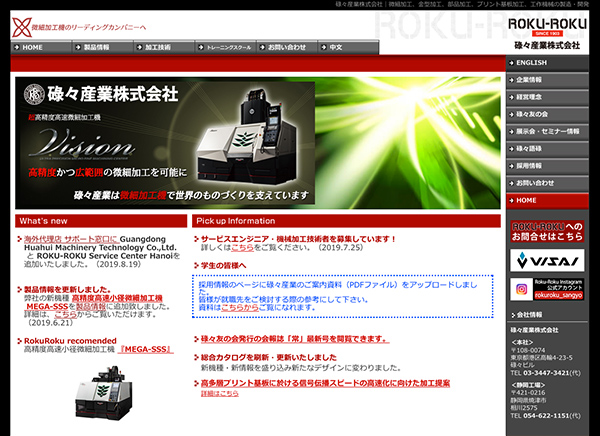Open the VISAI banner
Image resolution: width=600 pixels, height=436 pixels.
(x=547, y=260)
